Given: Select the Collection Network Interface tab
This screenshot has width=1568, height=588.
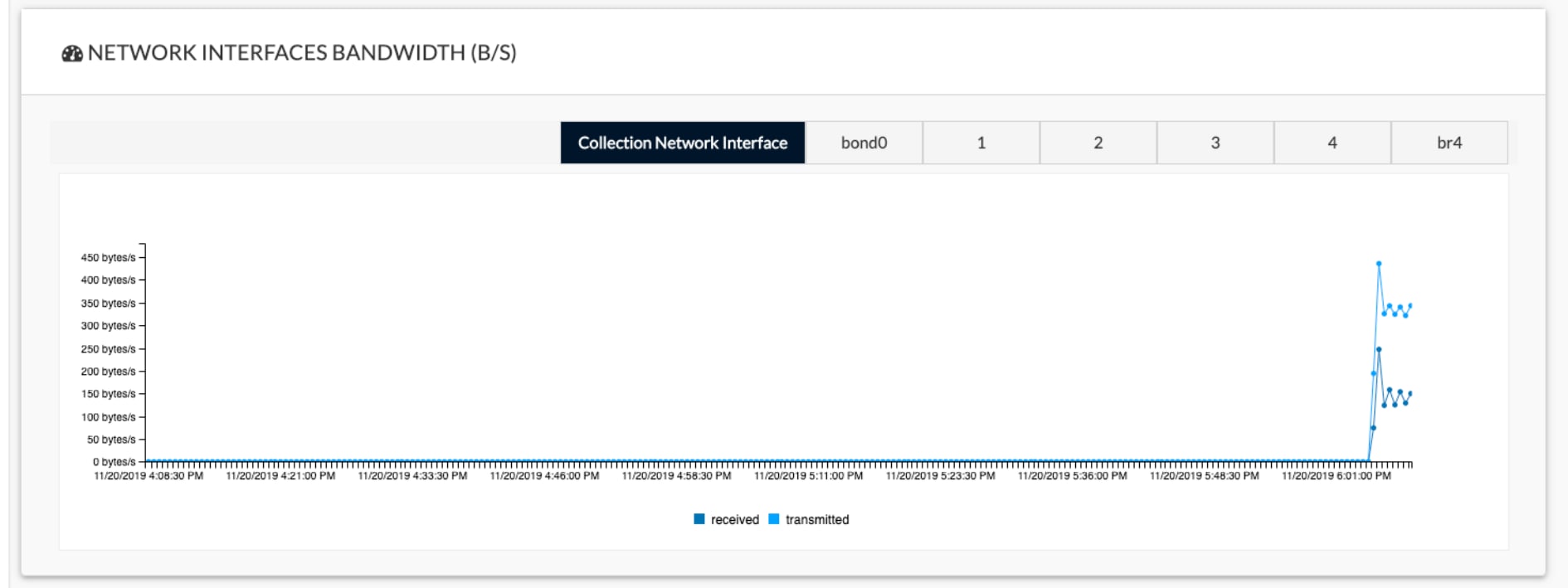Looking at the screenshot, I should click(x=683, y=143).
